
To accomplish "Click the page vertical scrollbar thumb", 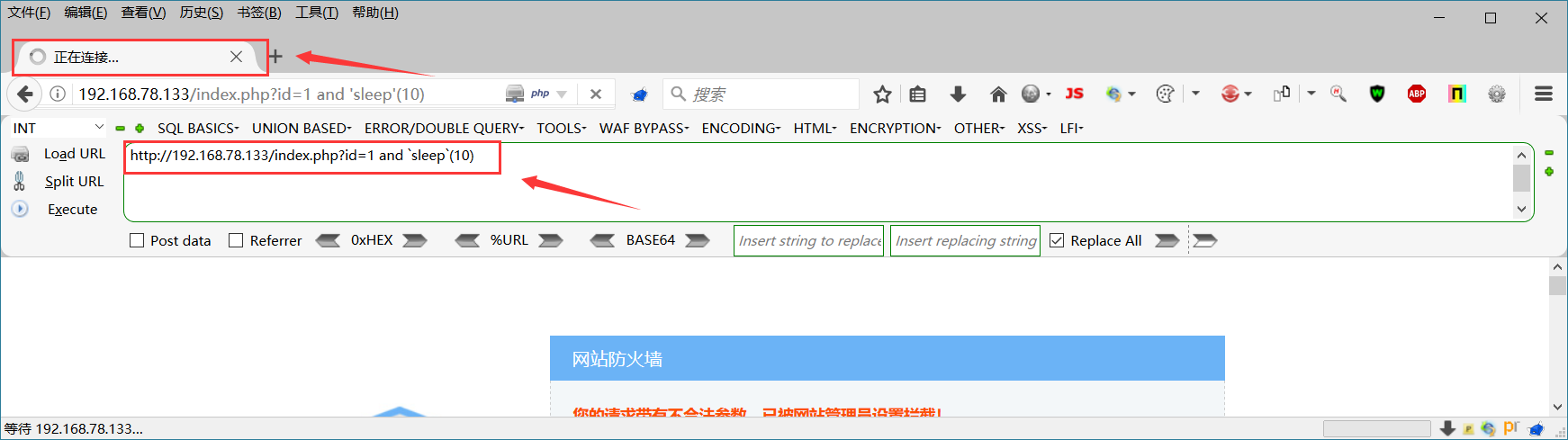I will tap(1557, 286).
